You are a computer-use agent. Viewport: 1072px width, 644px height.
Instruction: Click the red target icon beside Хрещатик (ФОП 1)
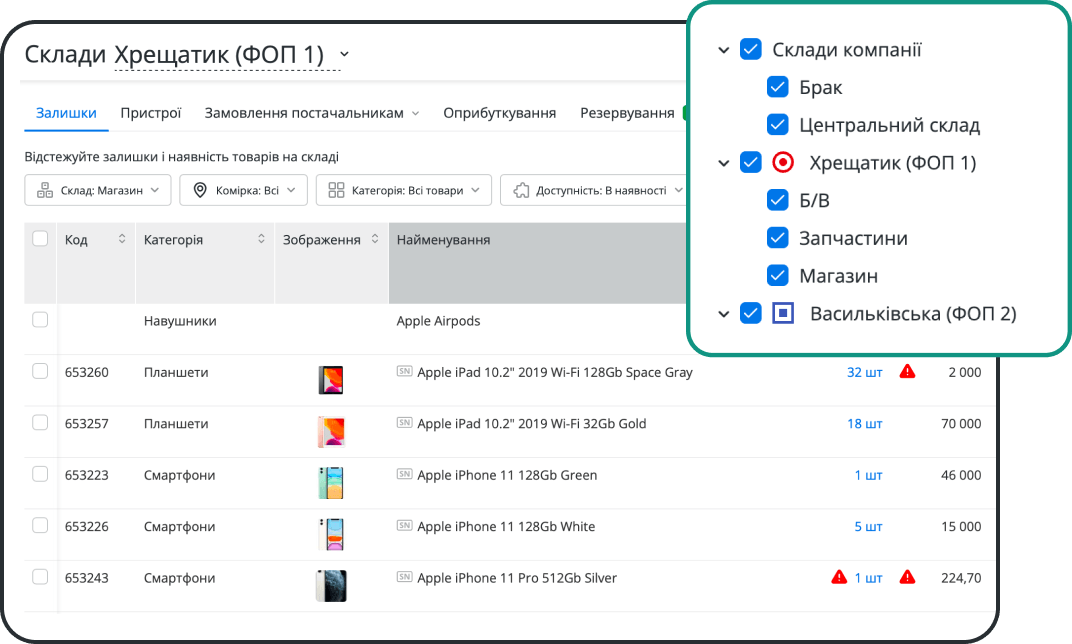pyautogui.click(x=784, y=163)
